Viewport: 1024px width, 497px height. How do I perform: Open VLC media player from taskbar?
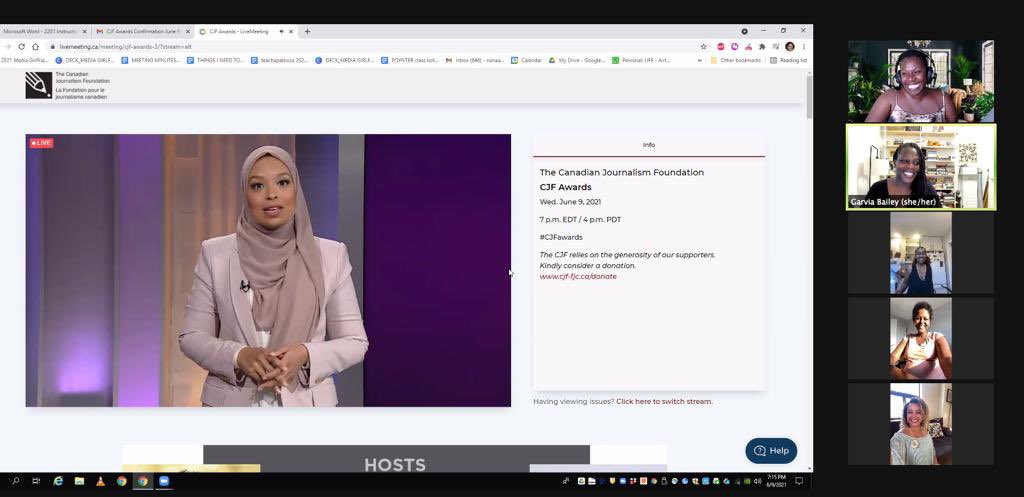(100, 481)
